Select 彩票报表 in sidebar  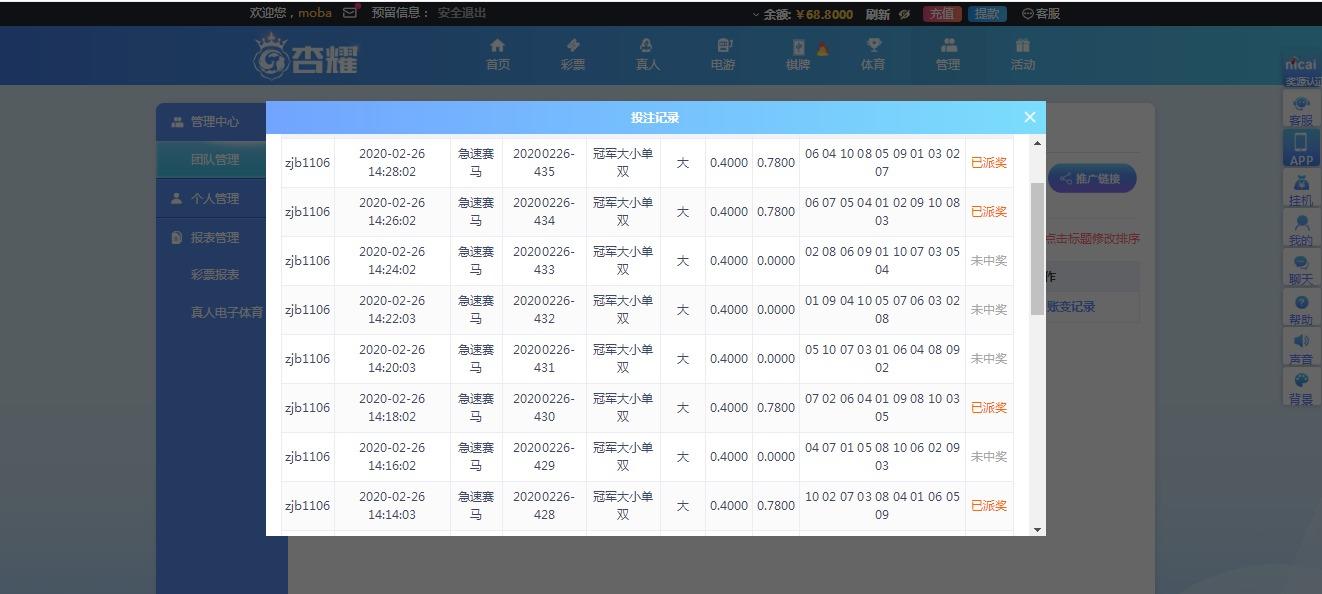tap(215, 275)
